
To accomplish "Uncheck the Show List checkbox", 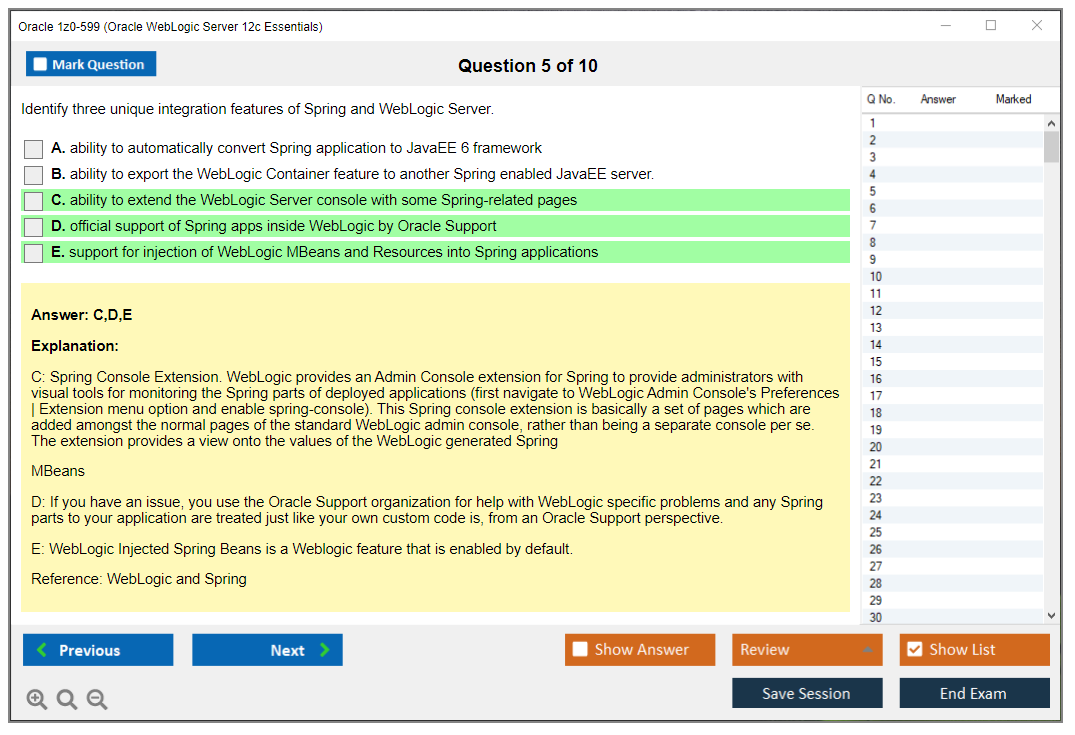I will (914, 649).
